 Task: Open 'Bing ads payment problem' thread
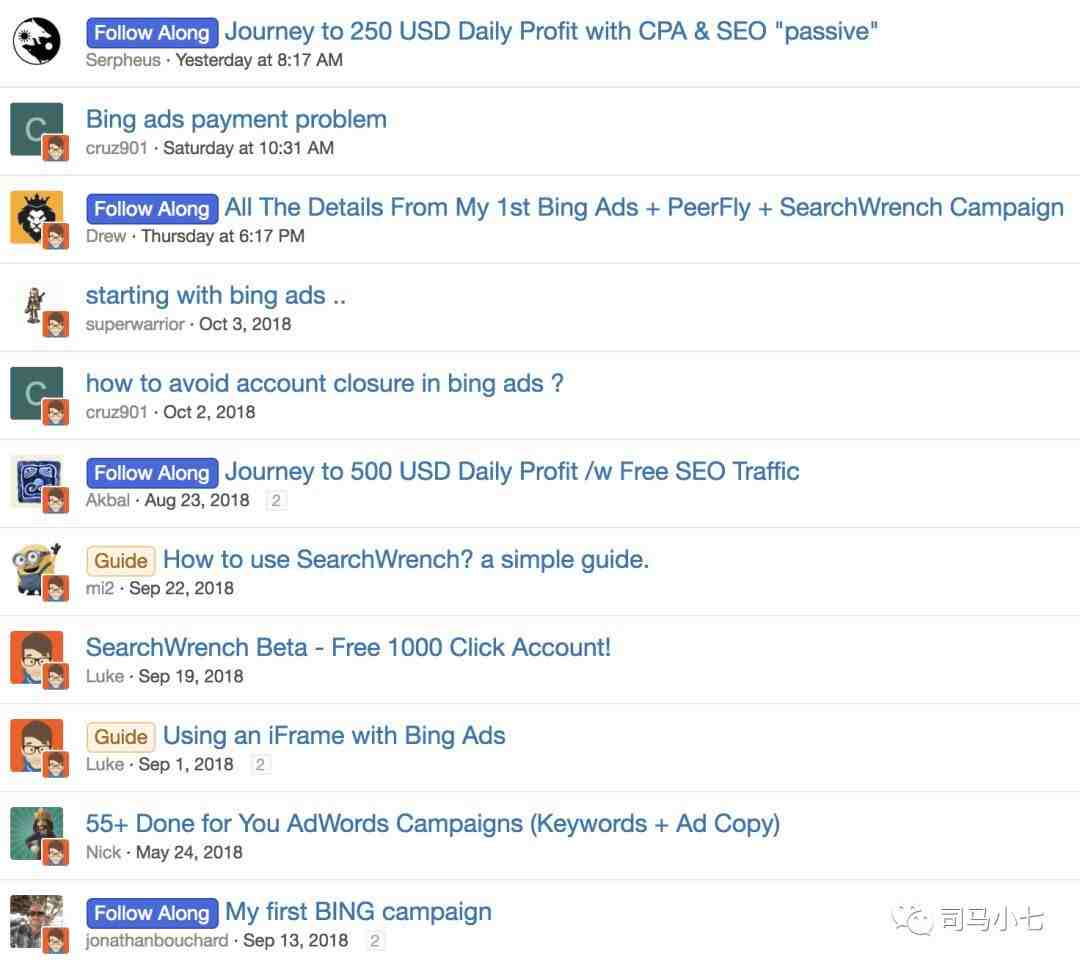pyautogui.click(x=236, y=119)
